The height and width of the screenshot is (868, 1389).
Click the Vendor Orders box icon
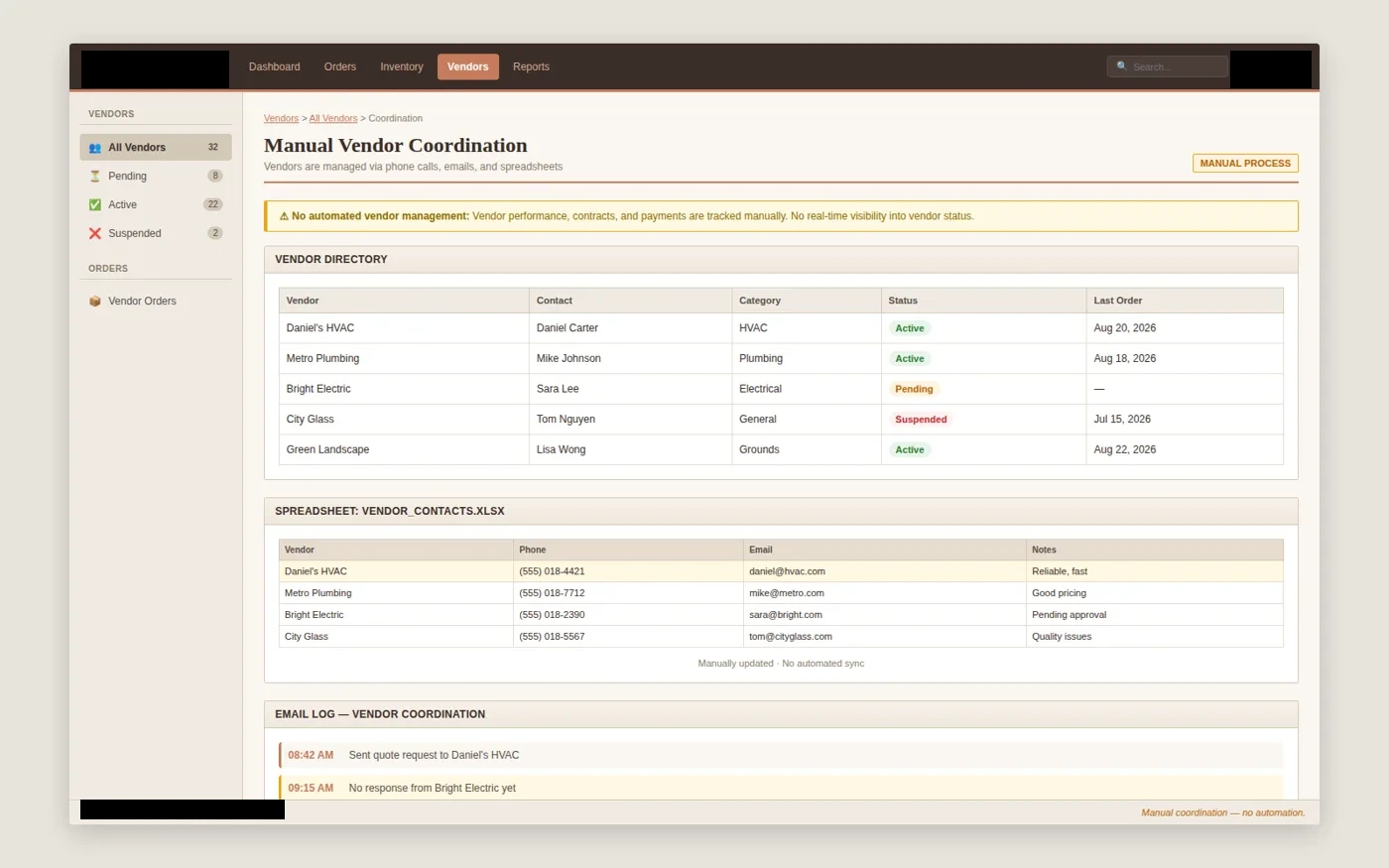coord(95,302)
